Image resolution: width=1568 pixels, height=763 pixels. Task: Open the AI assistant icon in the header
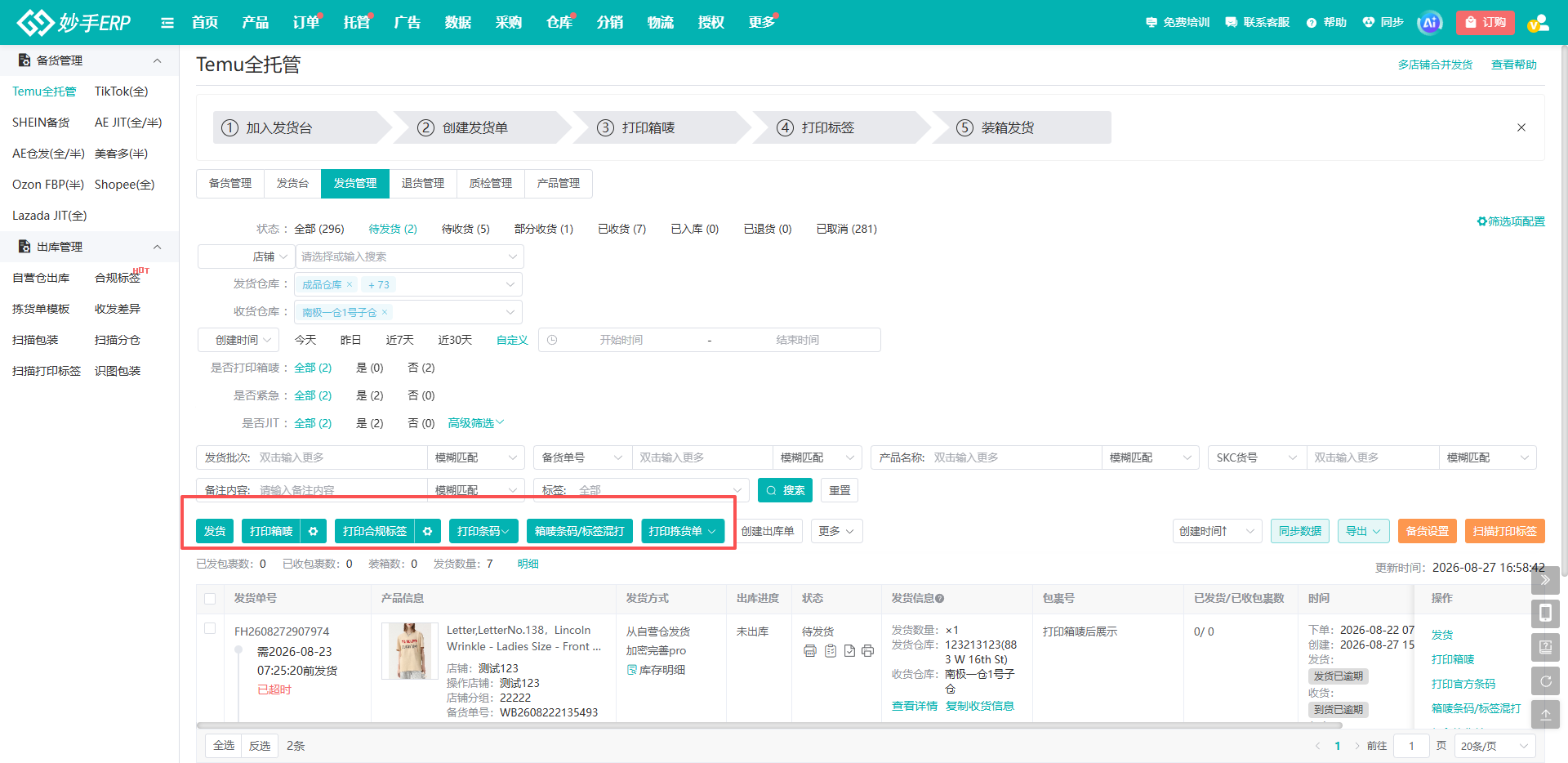coord(1430,23)
